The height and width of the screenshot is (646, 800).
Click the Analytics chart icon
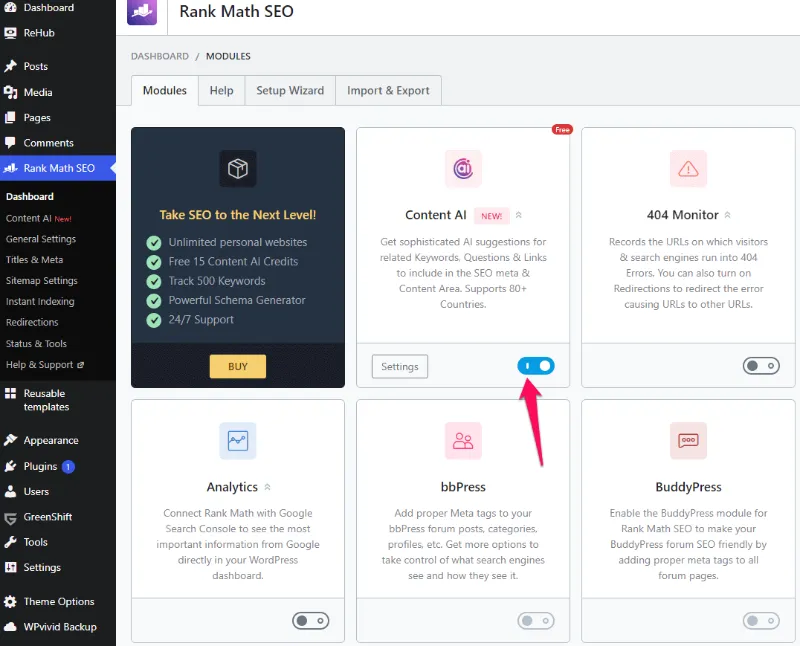coord(238,440)
